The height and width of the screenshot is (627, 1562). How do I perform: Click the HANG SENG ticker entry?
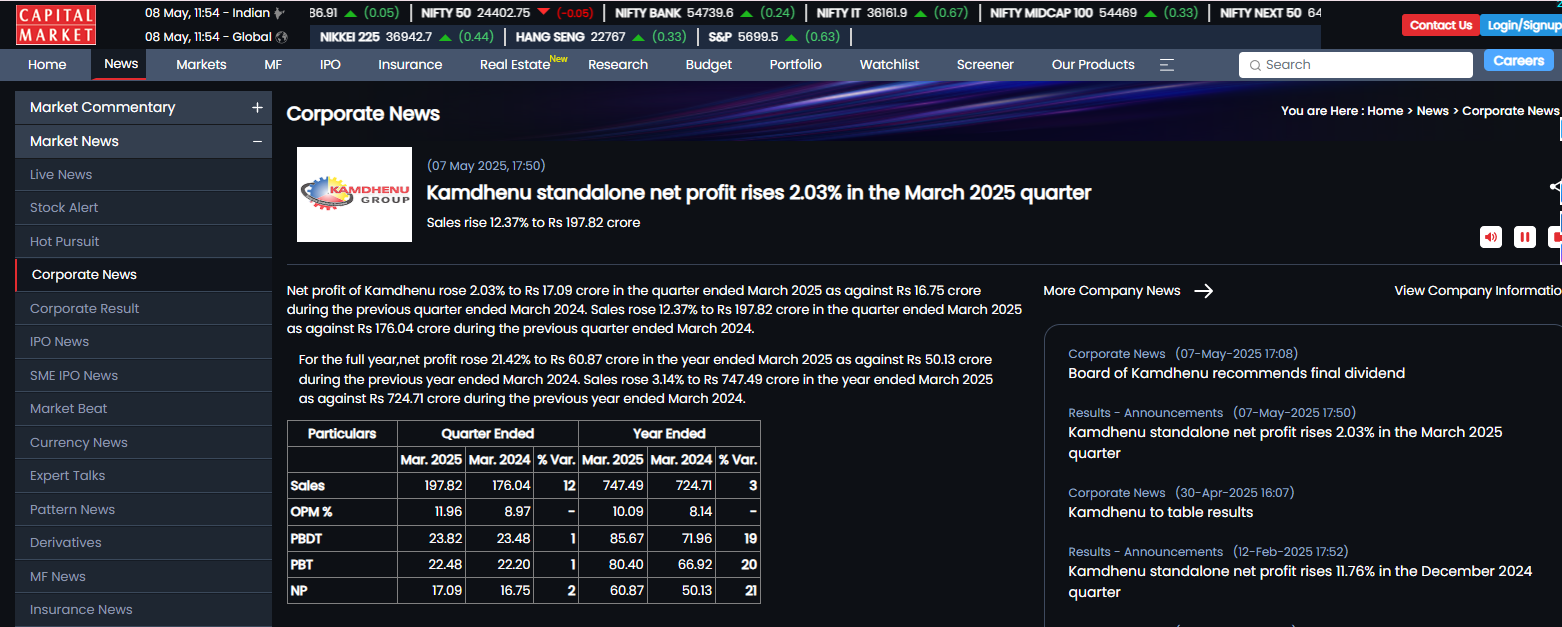tap(601, 37)
